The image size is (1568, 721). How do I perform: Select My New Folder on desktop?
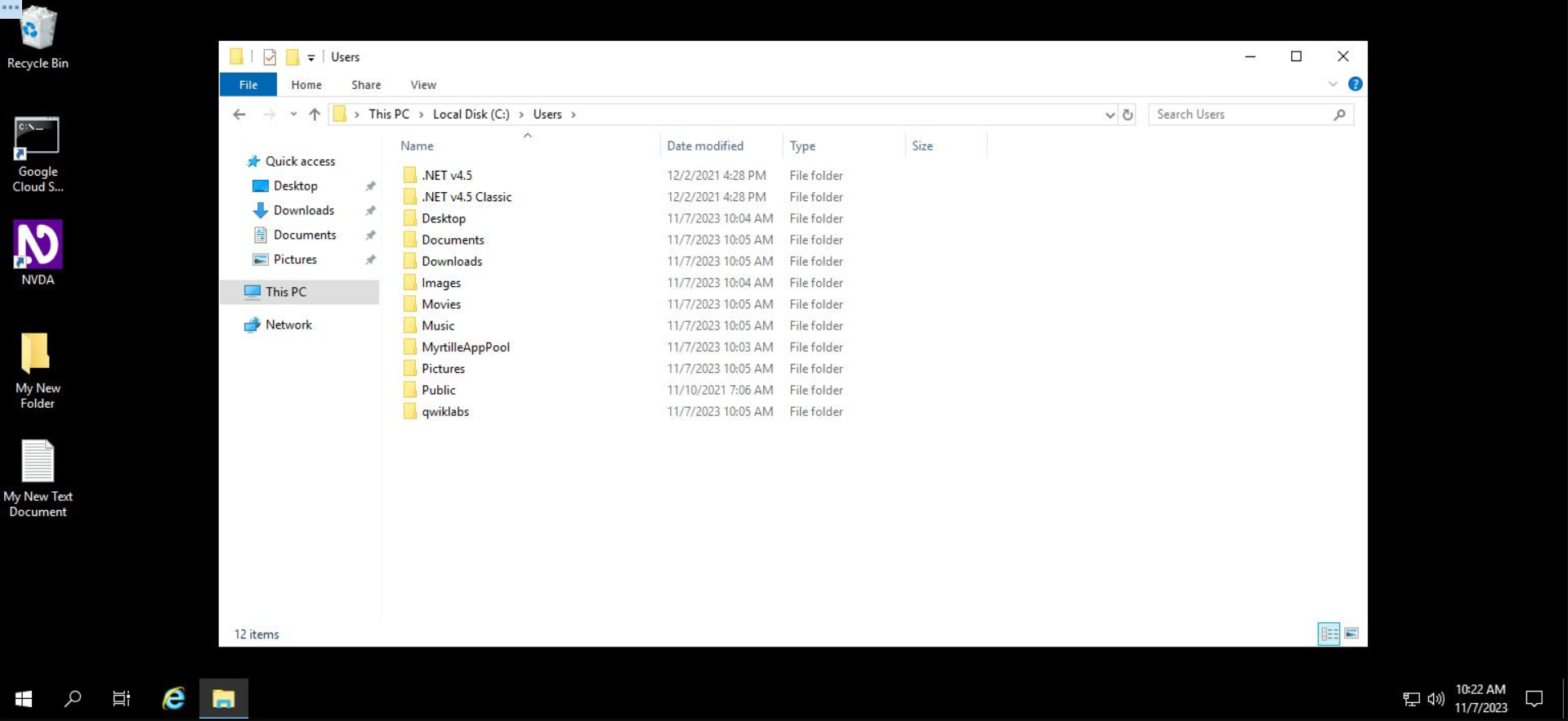(38, 370)
